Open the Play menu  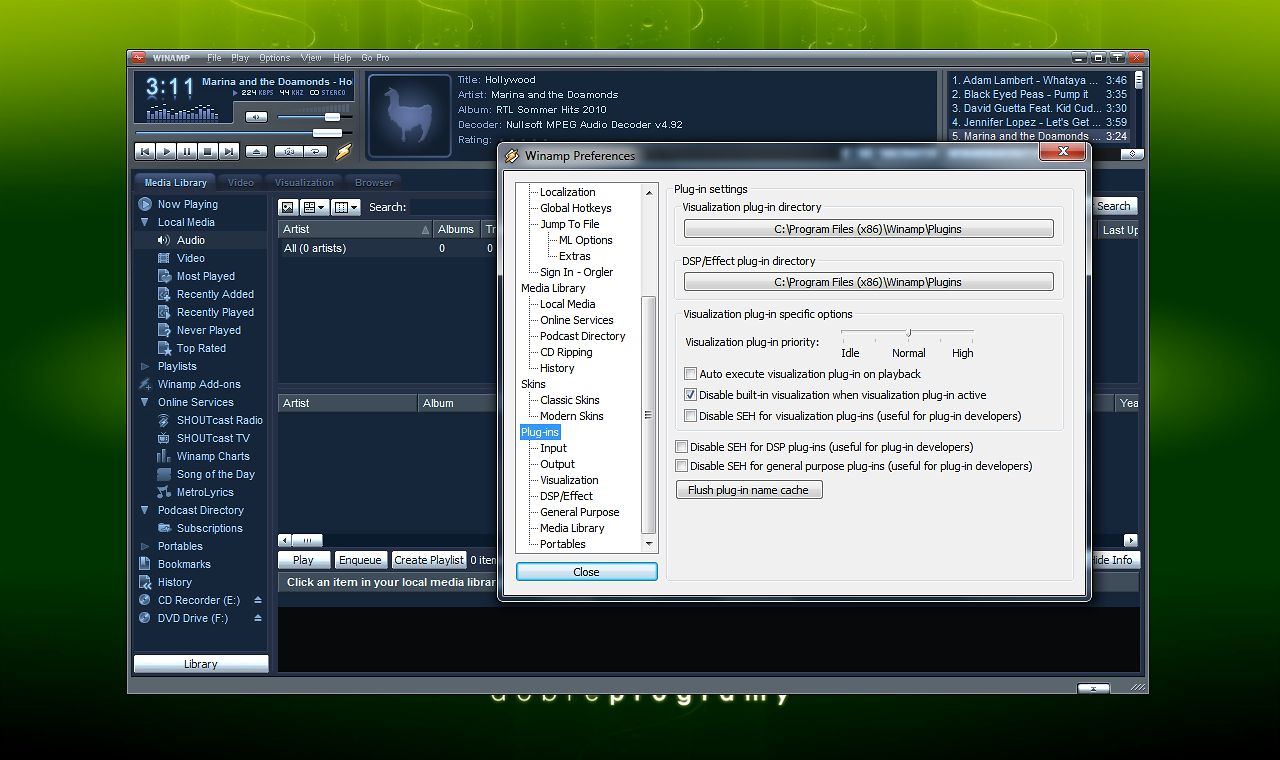coord(240,58)
